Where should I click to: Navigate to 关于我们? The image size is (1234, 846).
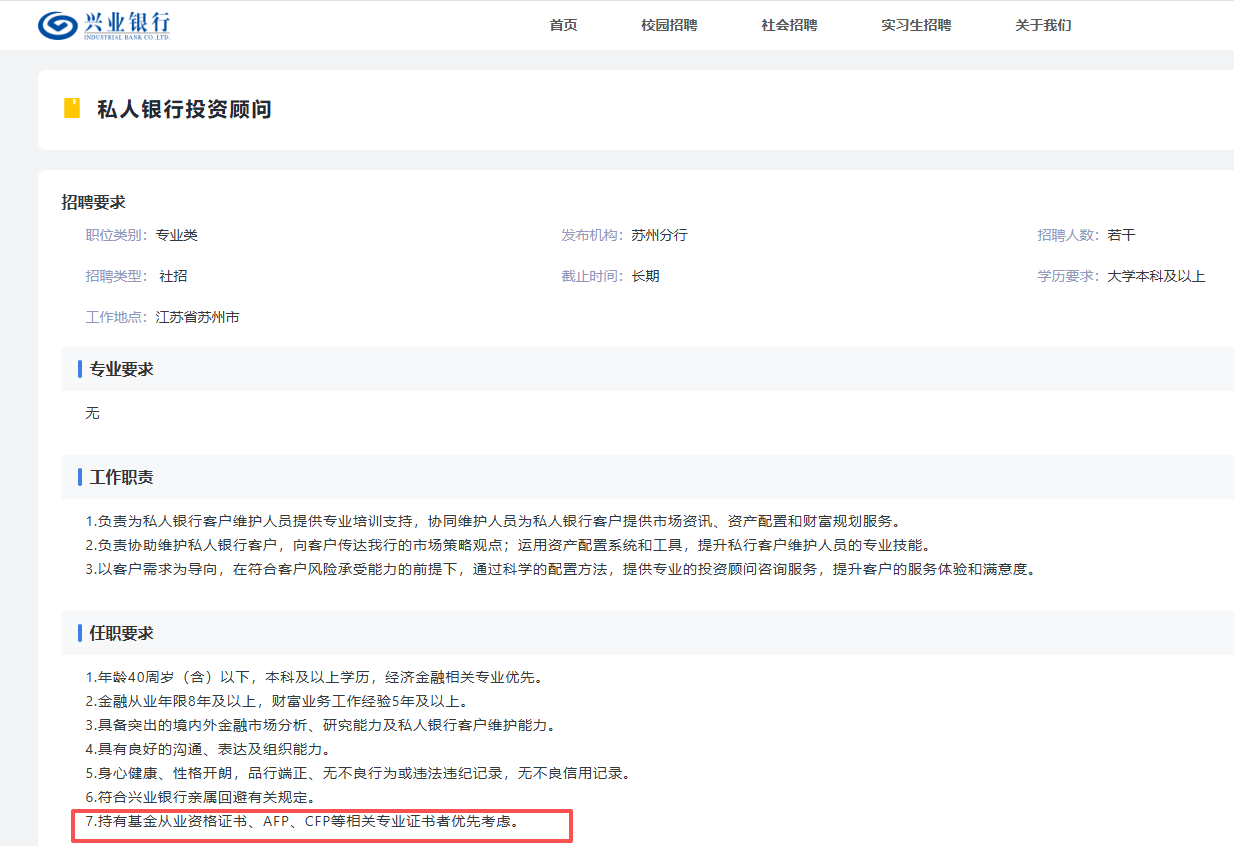(x=1043, y=25)
